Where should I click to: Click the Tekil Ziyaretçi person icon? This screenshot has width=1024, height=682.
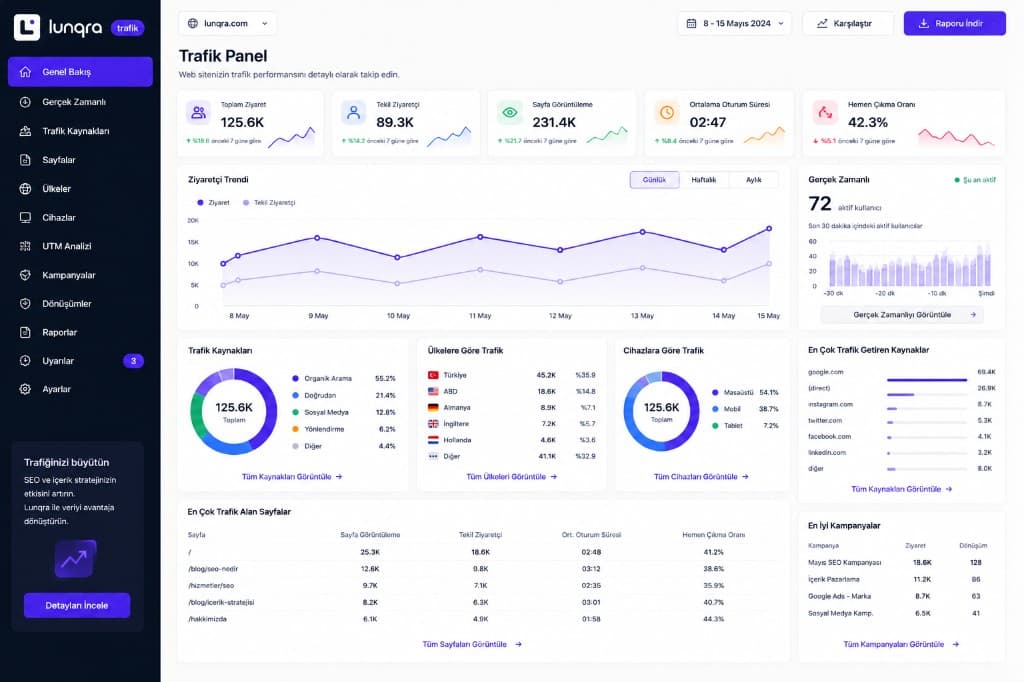353,112
